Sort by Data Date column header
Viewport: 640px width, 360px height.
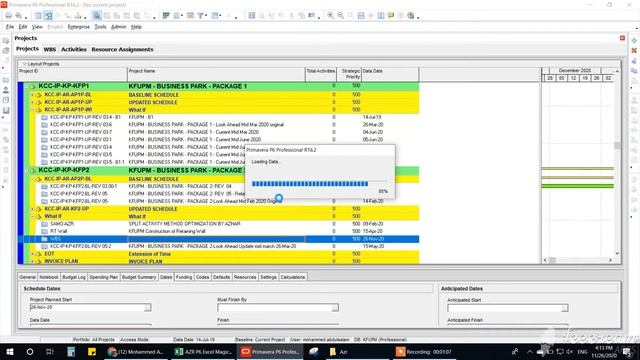[x=390, y=74]
